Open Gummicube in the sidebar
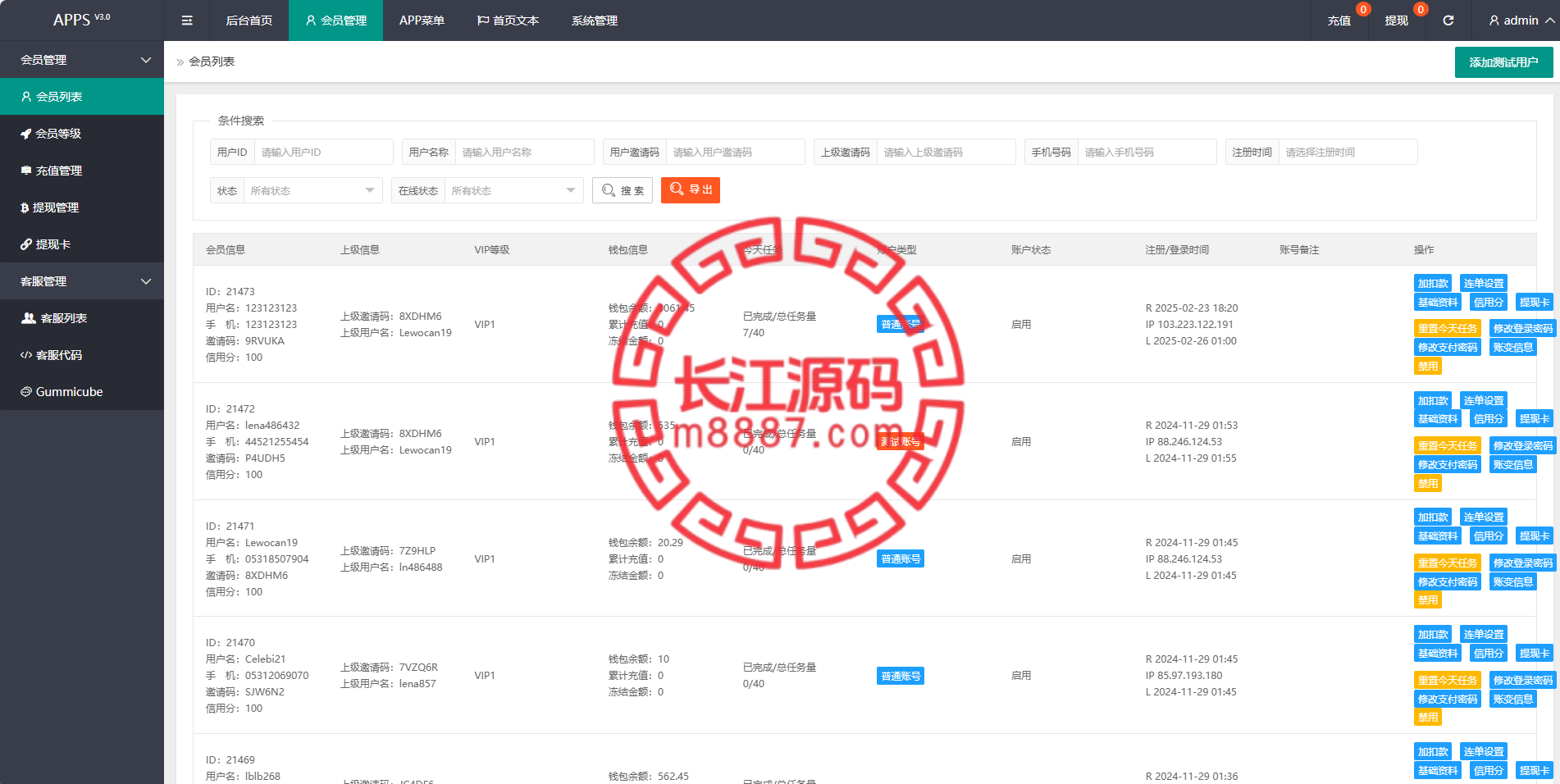The image size is (1560, 784). click(x=82, y=392)
